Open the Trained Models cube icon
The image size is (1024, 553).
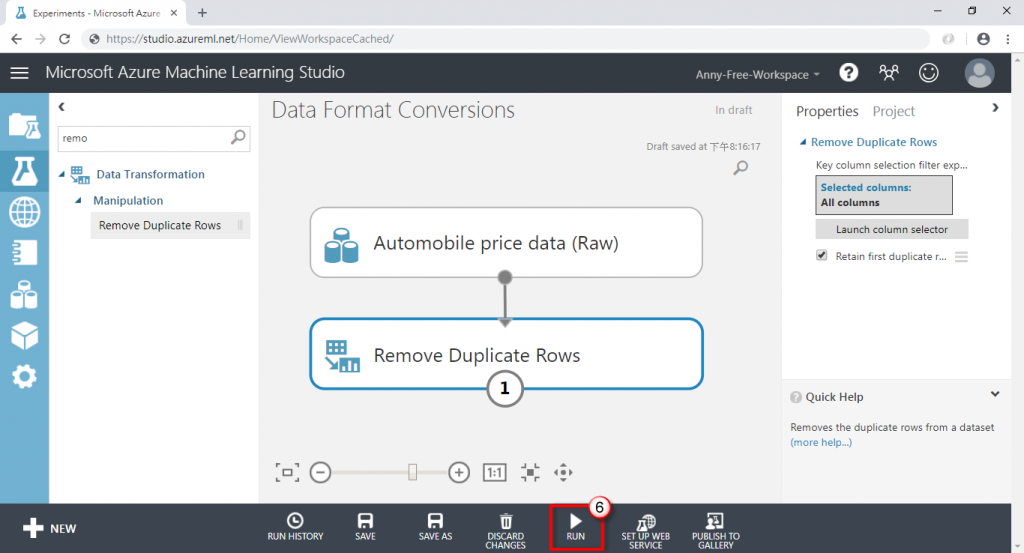coord(24,336)
